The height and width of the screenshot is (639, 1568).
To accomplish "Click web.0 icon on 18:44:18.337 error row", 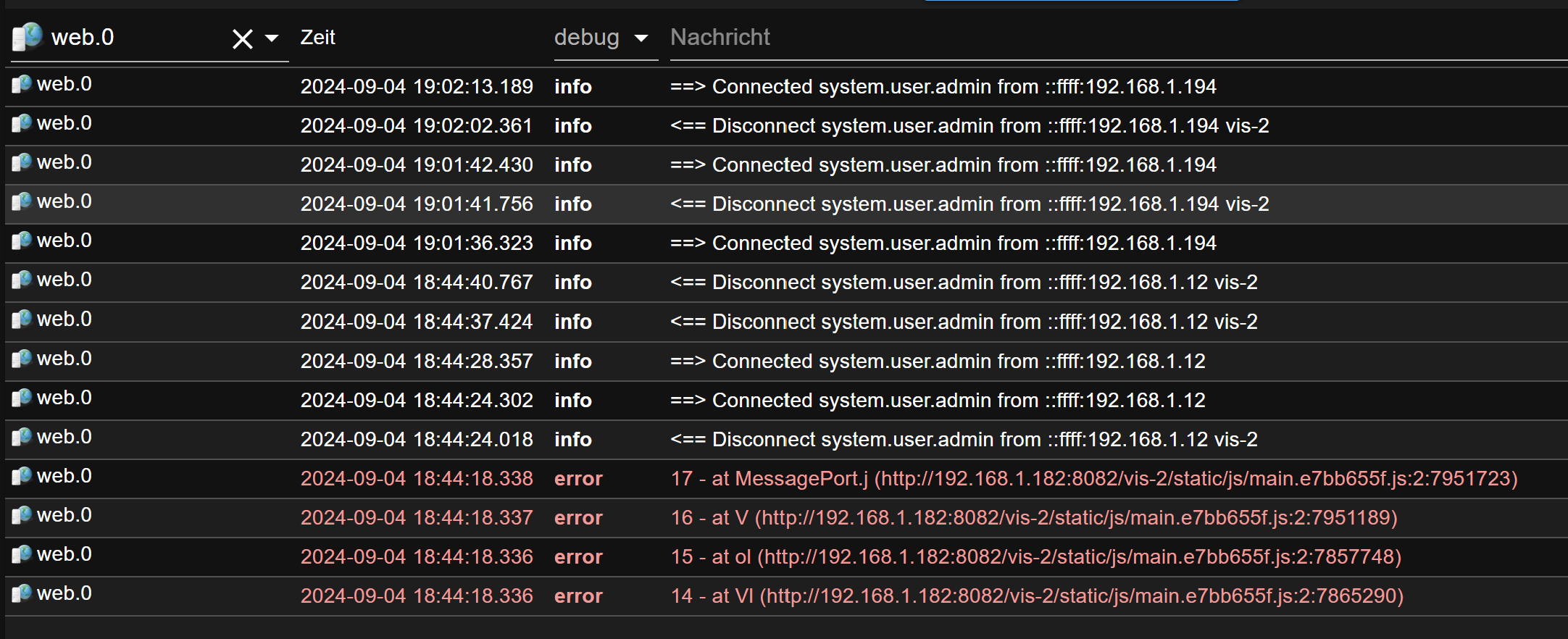I will [x=22, y=516].
